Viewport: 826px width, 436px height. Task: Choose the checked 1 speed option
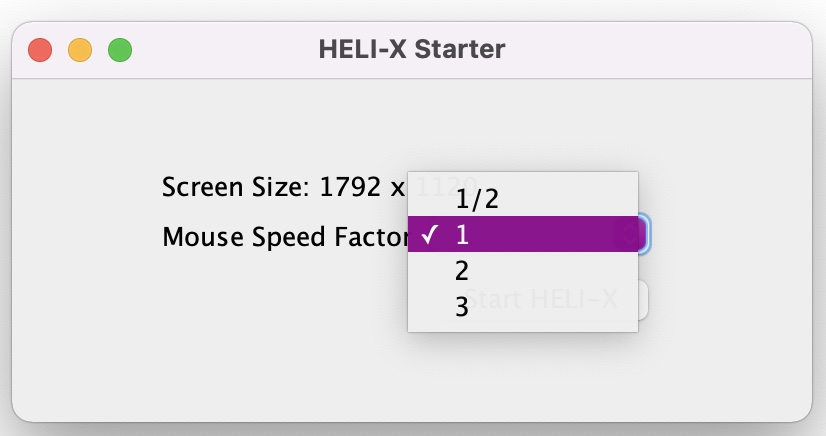463,235
